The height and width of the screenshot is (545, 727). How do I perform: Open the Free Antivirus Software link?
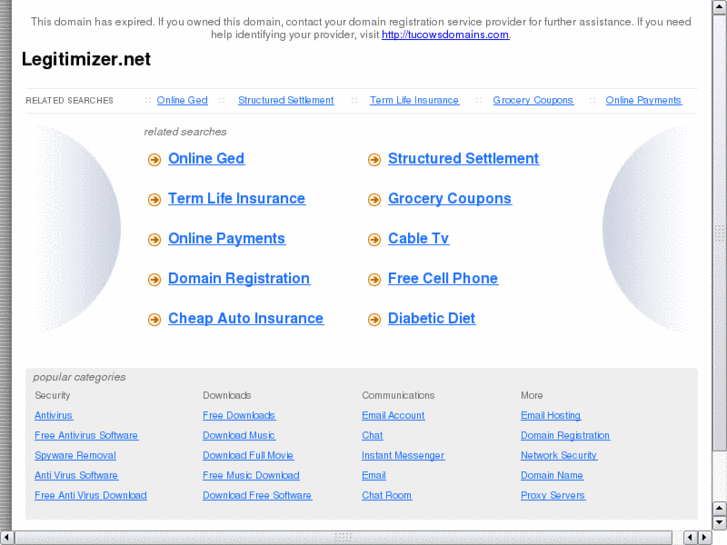click(x=86, y=436)
